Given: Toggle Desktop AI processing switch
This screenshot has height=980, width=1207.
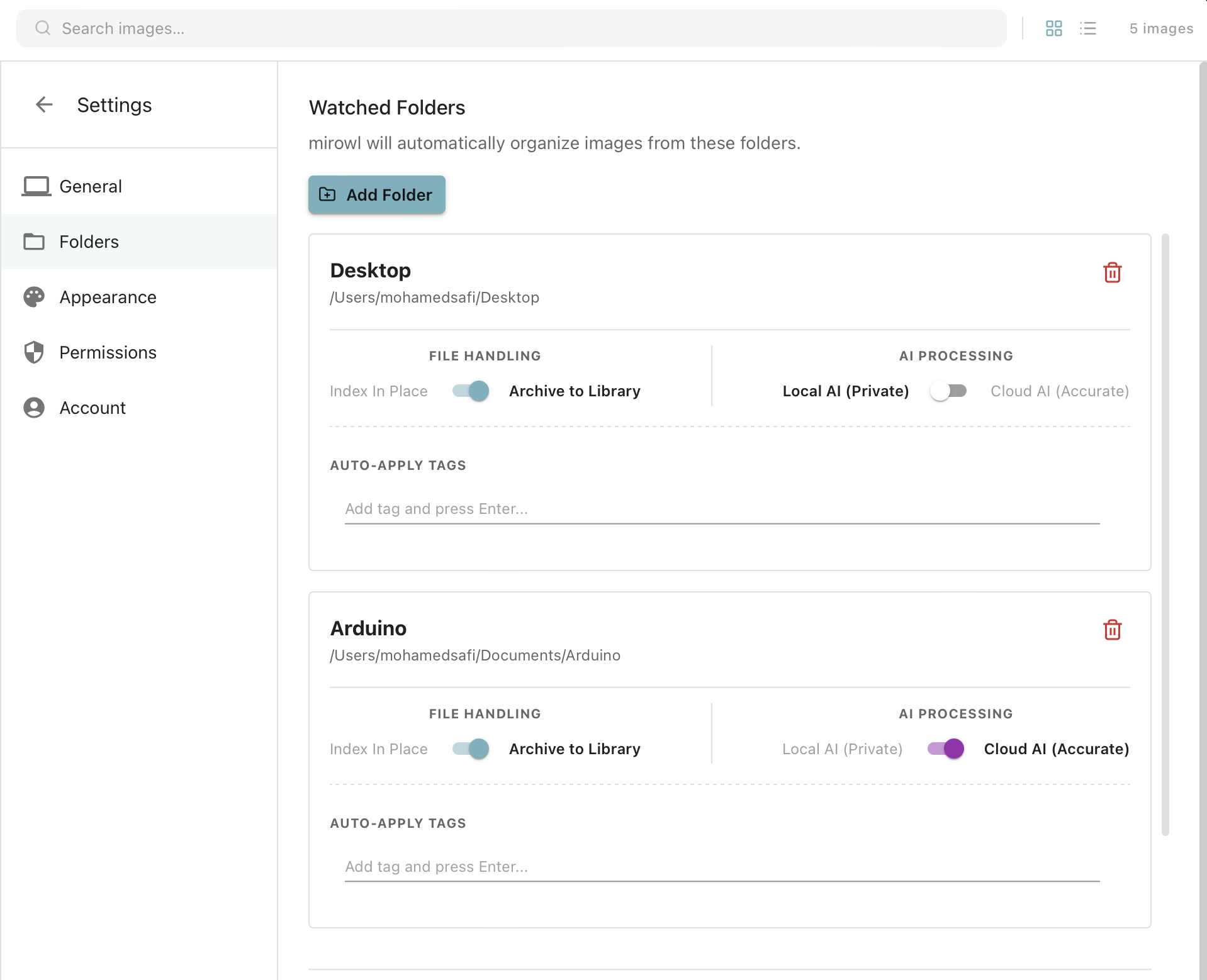Looking at the screenshot, I should [x=948, y=391].
